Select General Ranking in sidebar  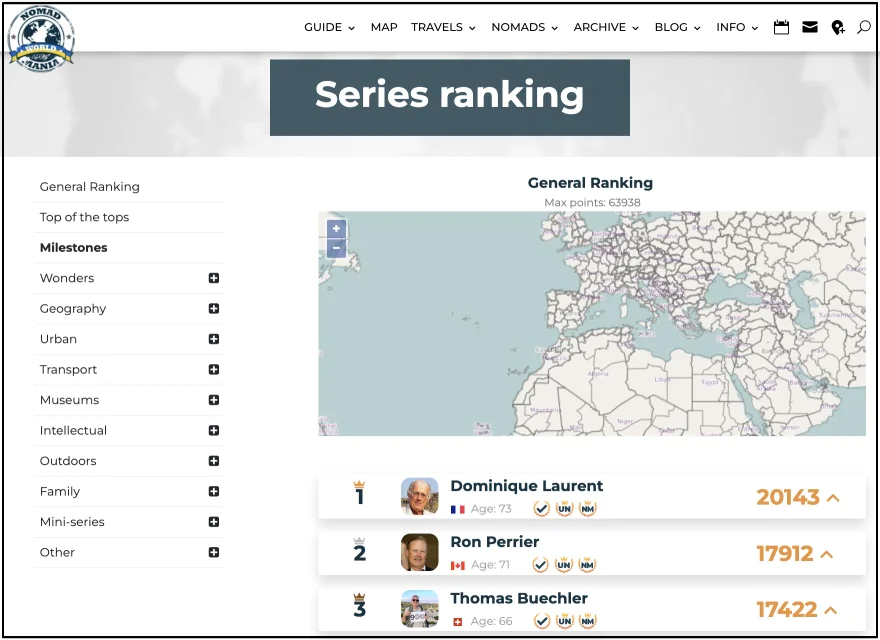[x=90, y=187]
